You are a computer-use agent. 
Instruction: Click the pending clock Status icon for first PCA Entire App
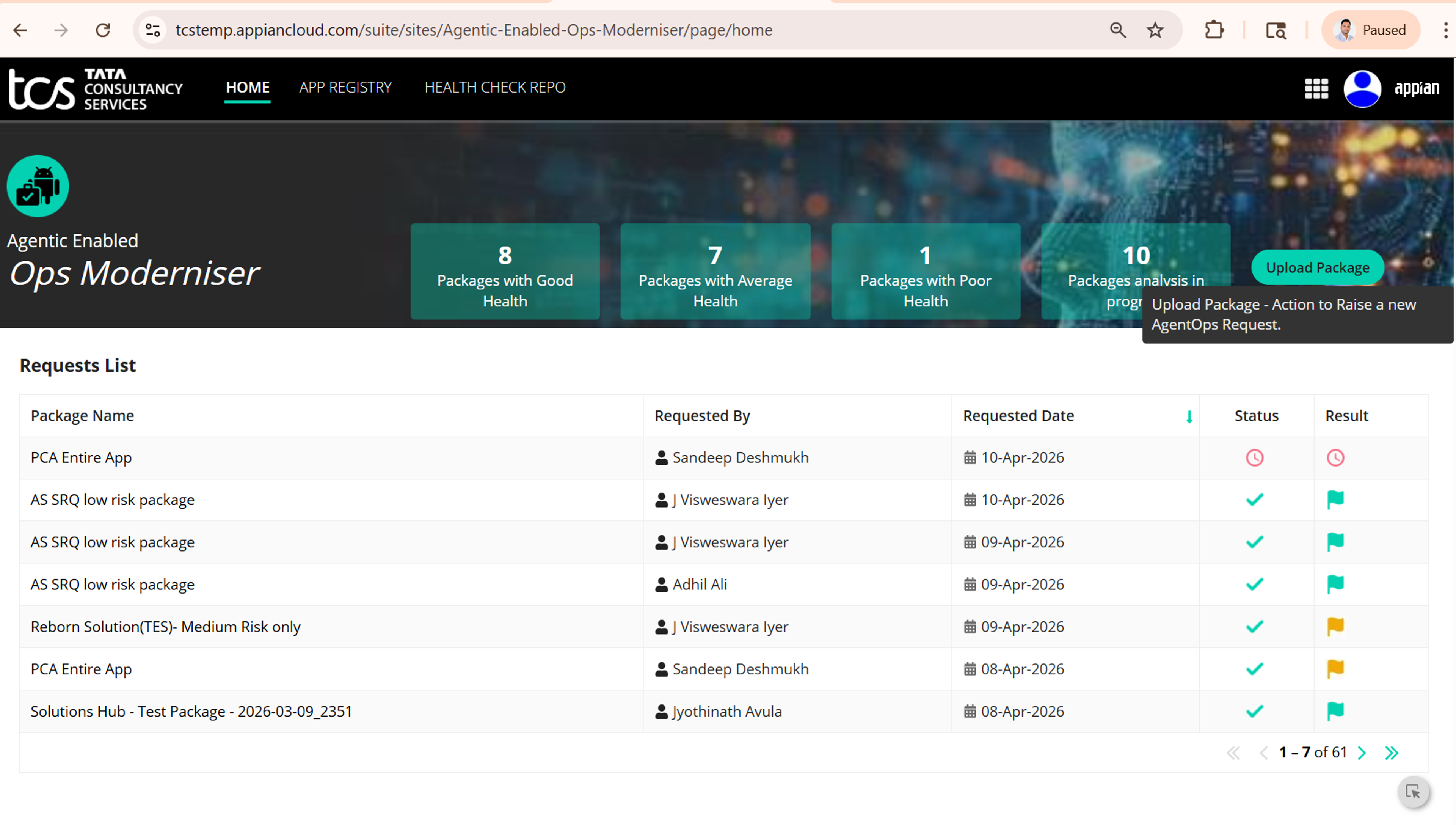point(1254,457)
